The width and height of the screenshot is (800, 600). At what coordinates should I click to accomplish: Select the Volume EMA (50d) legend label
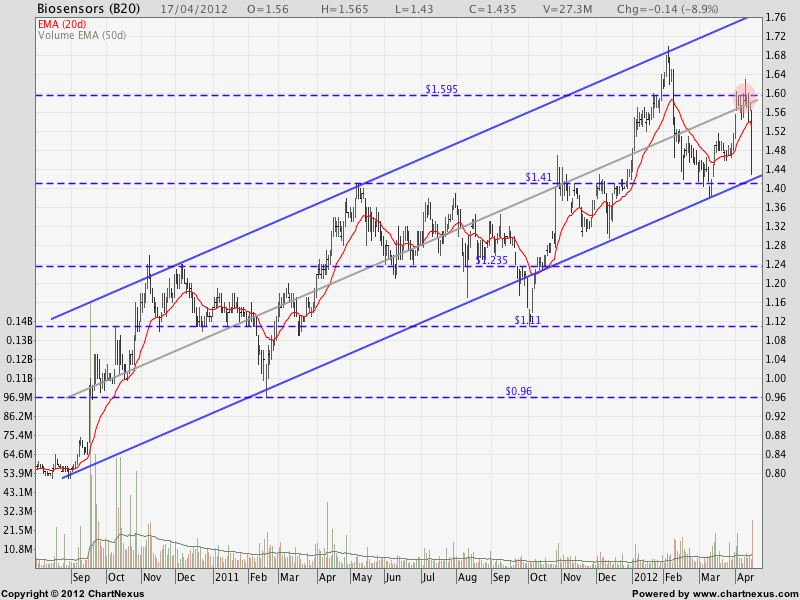[x=82, y=35]
